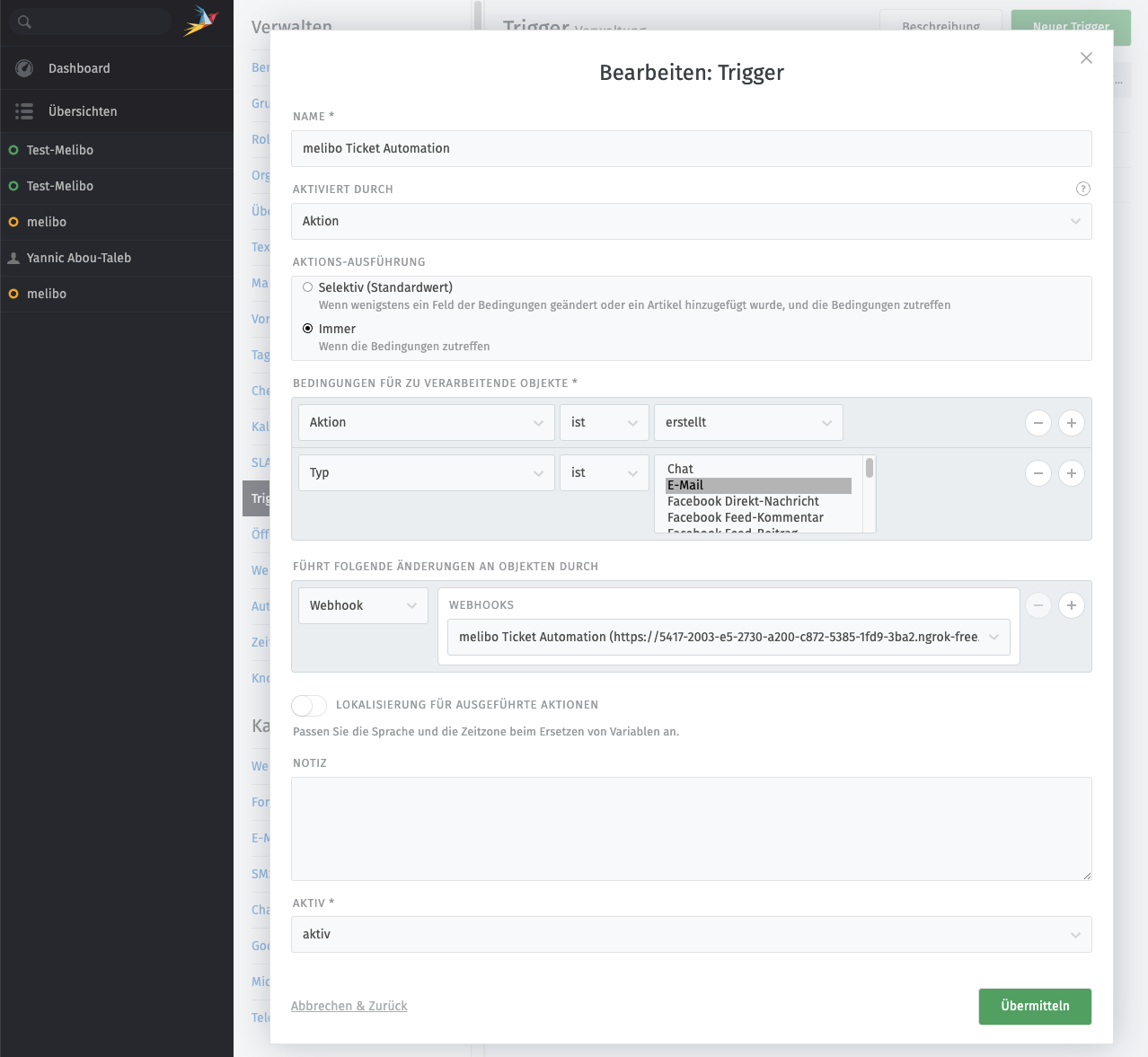The height and width of the screenshot is (1057, 1148).
Task: Click the Abbrechen & Zurück link
Action: coord(349,1006)
